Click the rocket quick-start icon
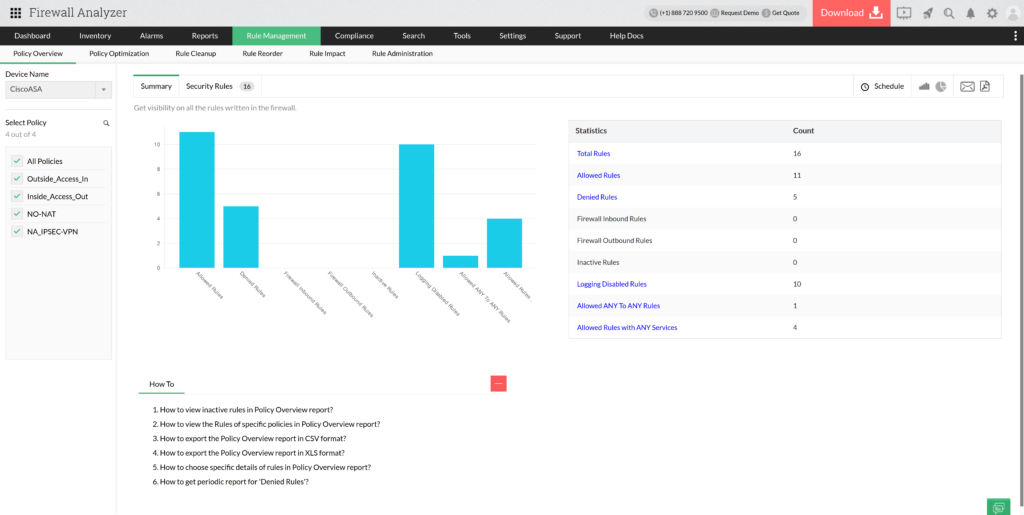The image size is (1024, 515). [927, 13]
